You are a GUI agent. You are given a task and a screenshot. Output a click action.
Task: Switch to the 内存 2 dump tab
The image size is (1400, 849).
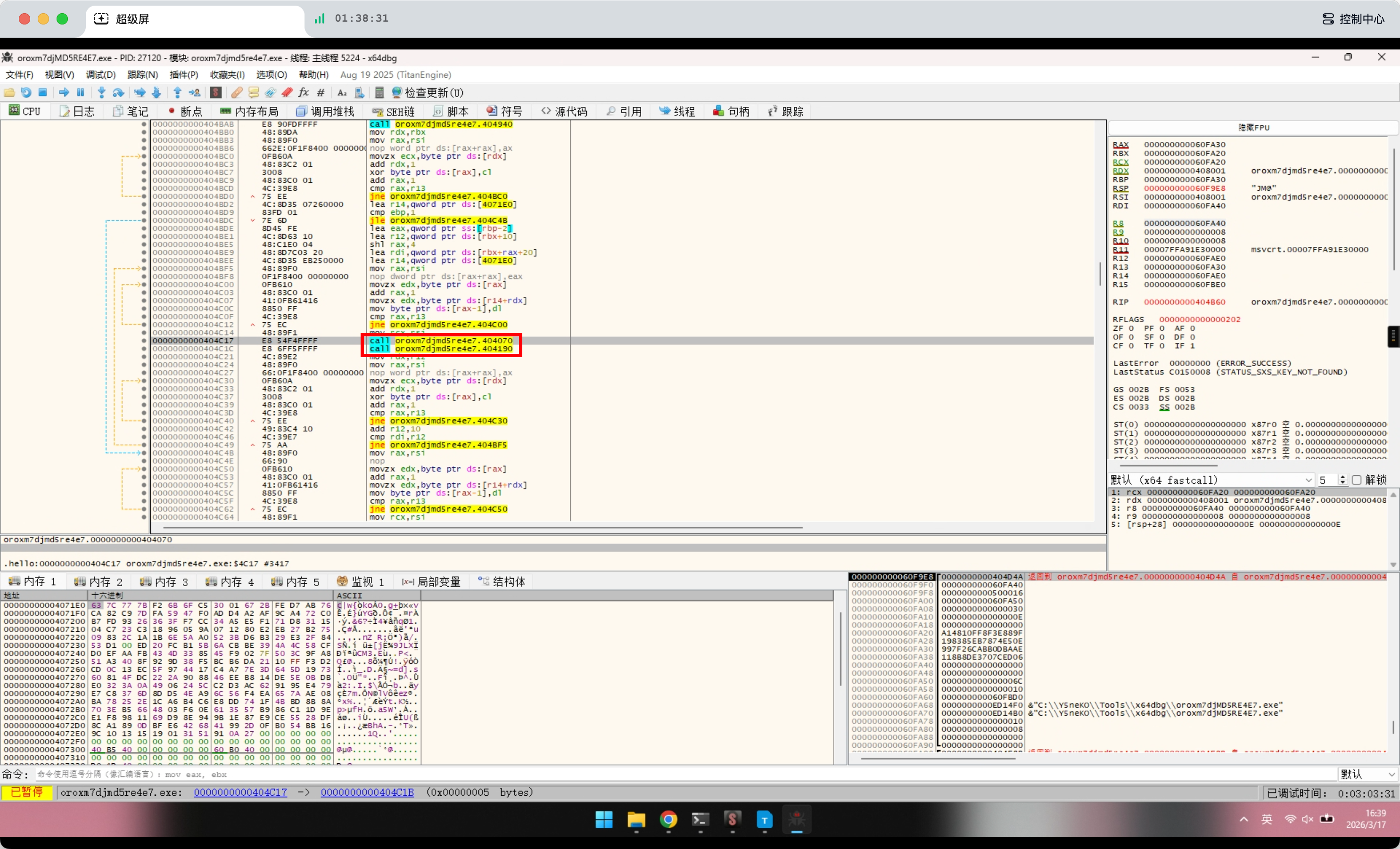coord(99,581)
